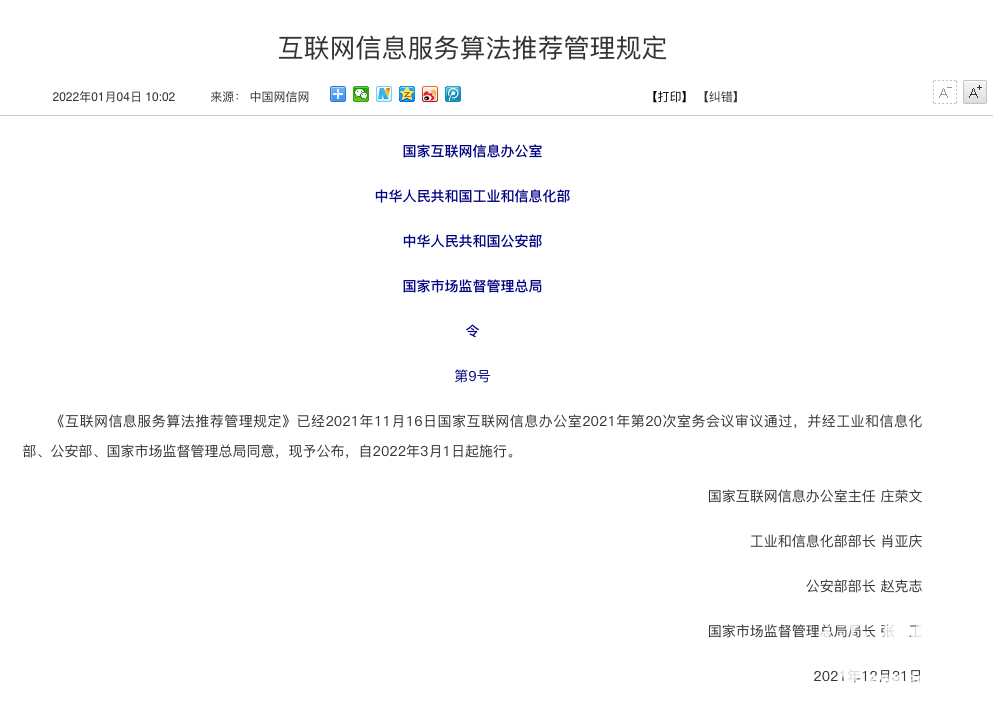Decrease font size with the A- button
The height and width of the screenshot is (702, 1007).
coord(944,93)
